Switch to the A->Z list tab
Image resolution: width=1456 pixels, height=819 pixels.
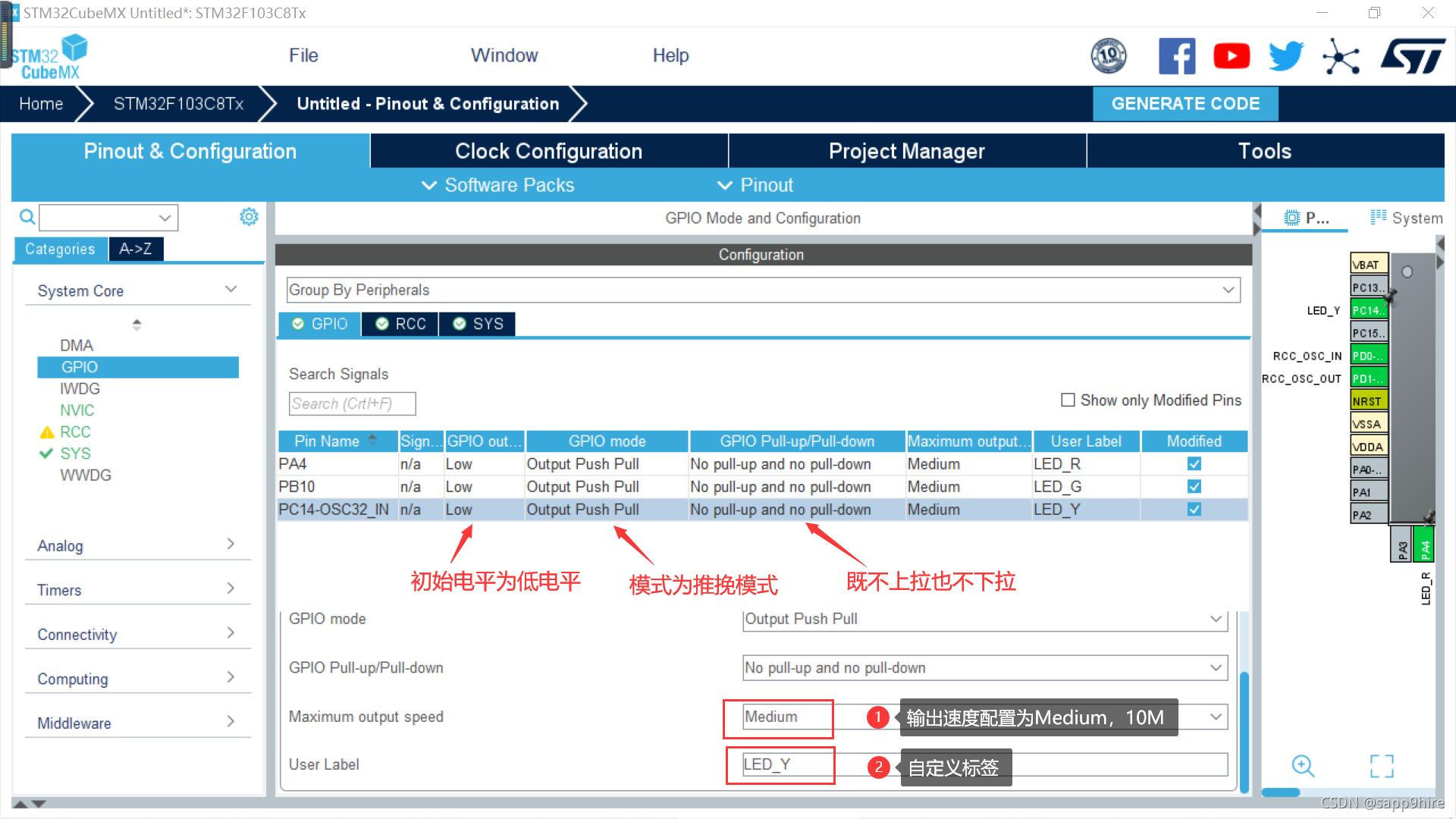click(x=136, y=249)
